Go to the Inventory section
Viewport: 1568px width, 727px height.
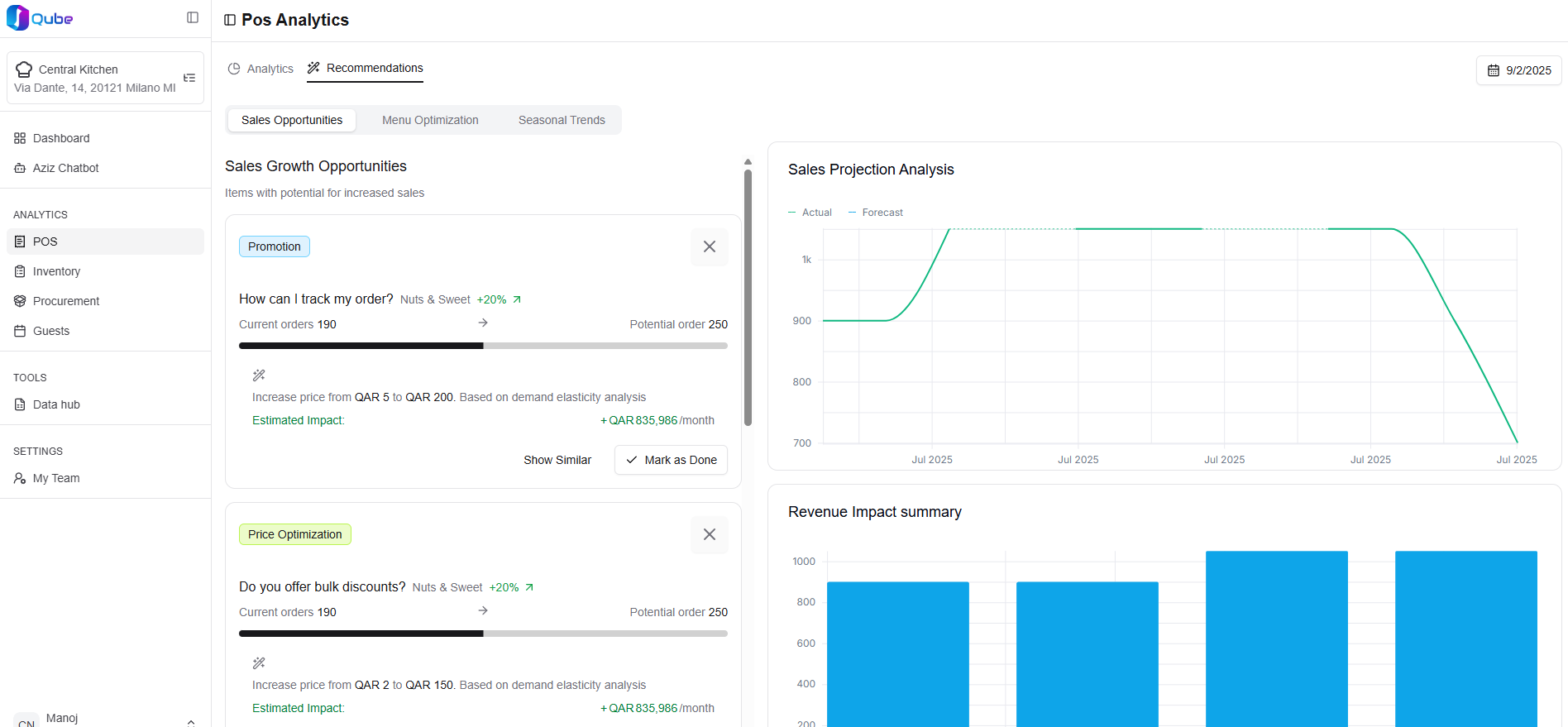tap(105, 271)
